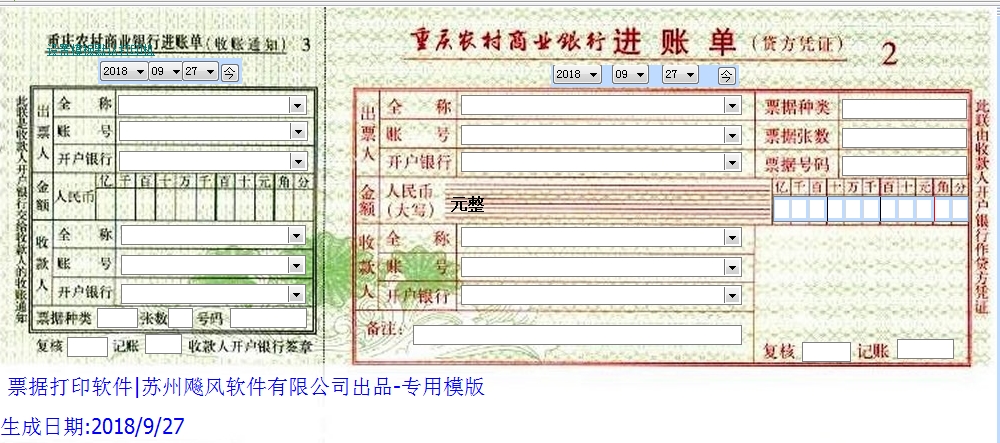Click the 票据号码 input field

892,165
